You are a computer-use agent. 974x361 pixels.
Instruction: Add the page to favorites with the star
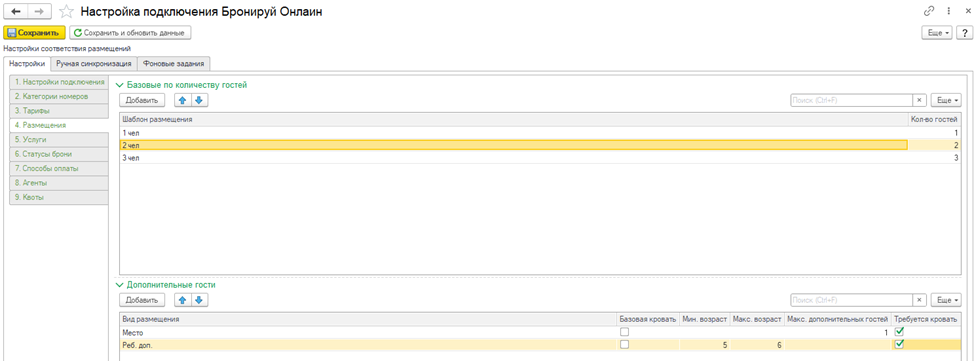click(66, 12)
